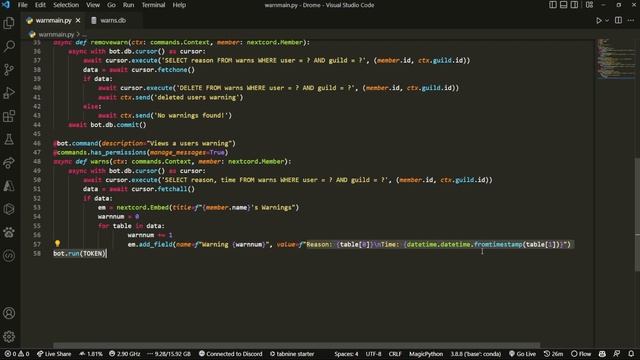Open the paw icon extension view

pos(9,233)
